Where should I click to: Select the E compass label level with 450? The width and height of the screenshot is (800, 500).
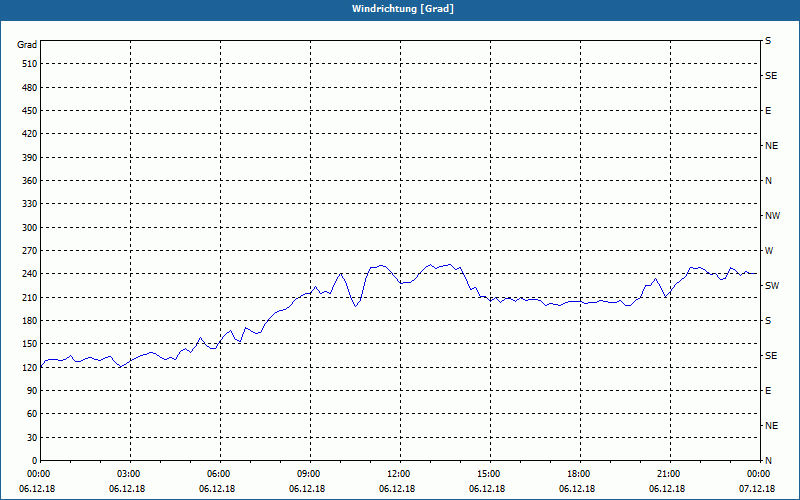tap(768, 111)
